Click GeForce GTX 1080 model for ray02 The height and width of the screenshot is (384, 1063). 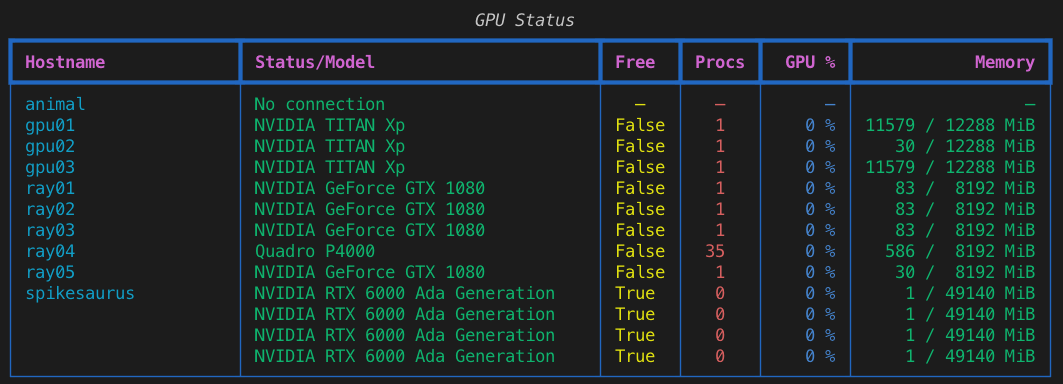point(369,209)
